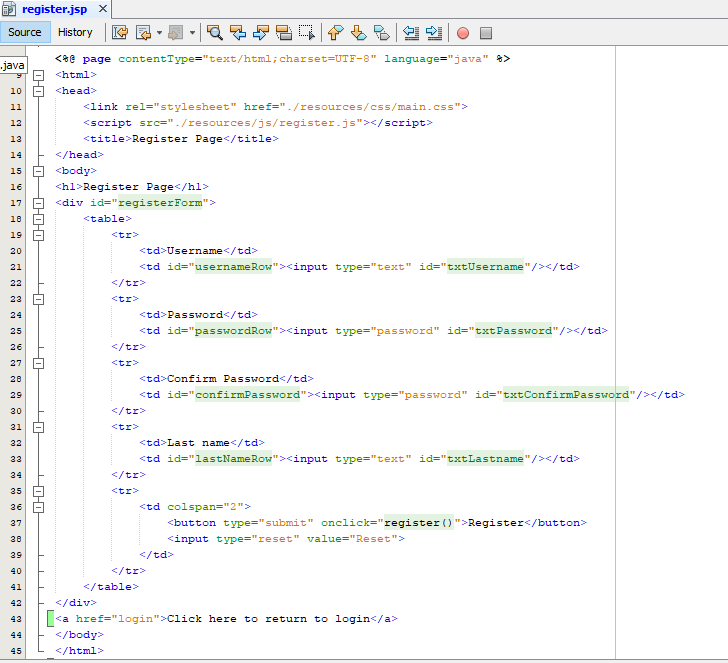Open Forward history dropdown arrow
Image resolution: width=728 pixels, height=663 pixels.
192,33
